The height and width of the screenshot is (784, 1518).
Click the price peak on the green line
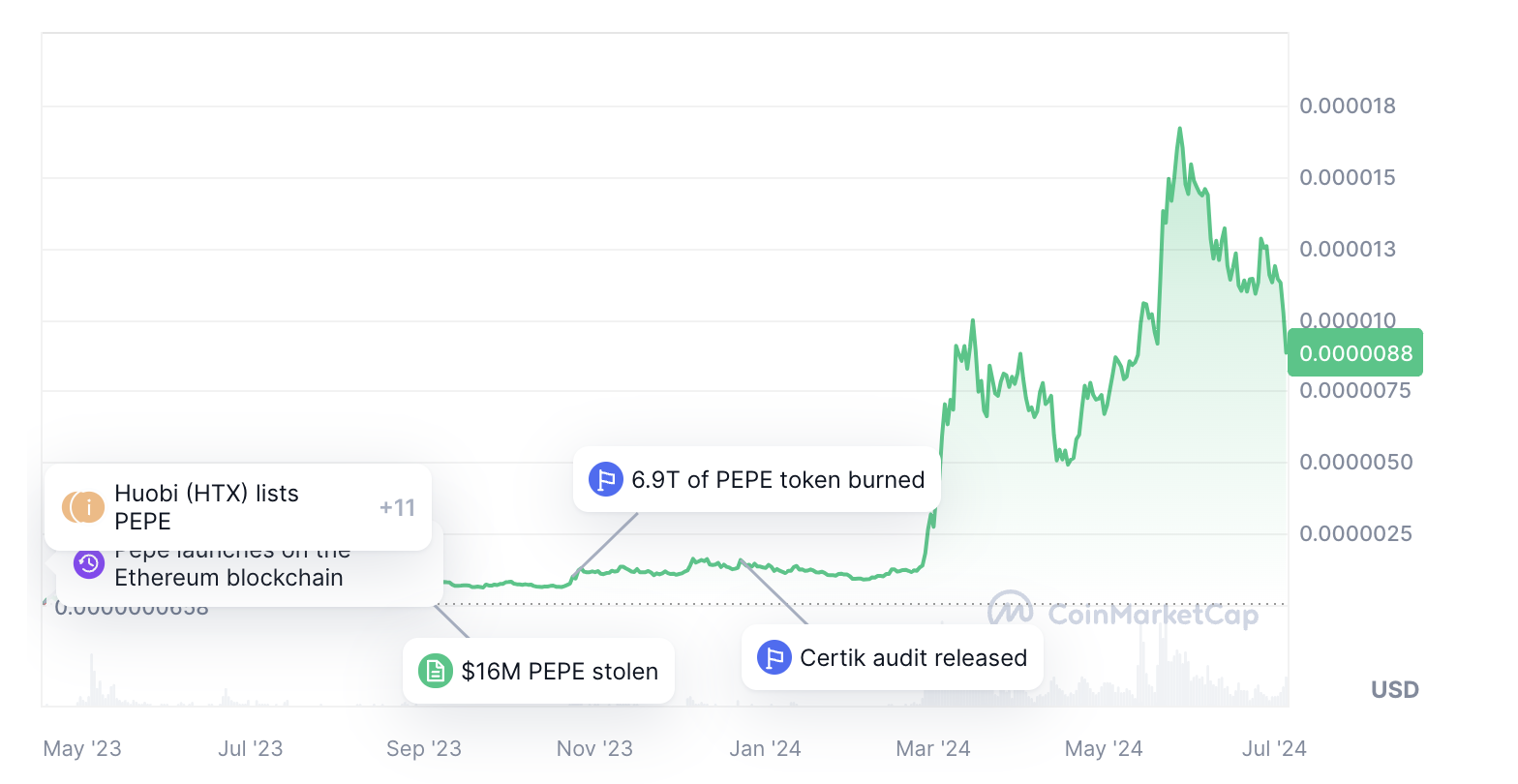tap(1179, 129)
